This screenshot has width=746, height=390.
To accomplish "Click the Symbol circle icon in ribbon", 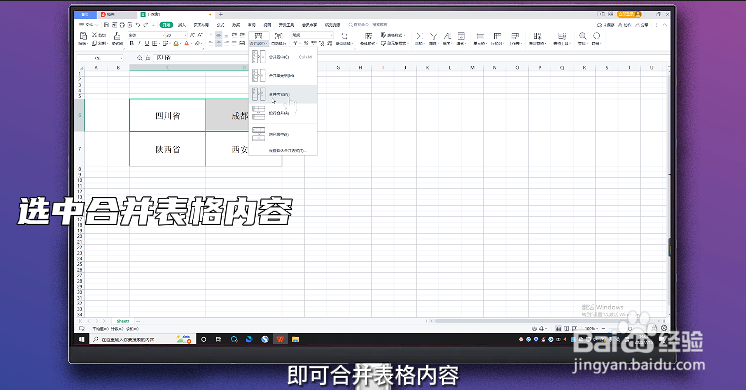I will pyautogui.click(x=597, y=36).
